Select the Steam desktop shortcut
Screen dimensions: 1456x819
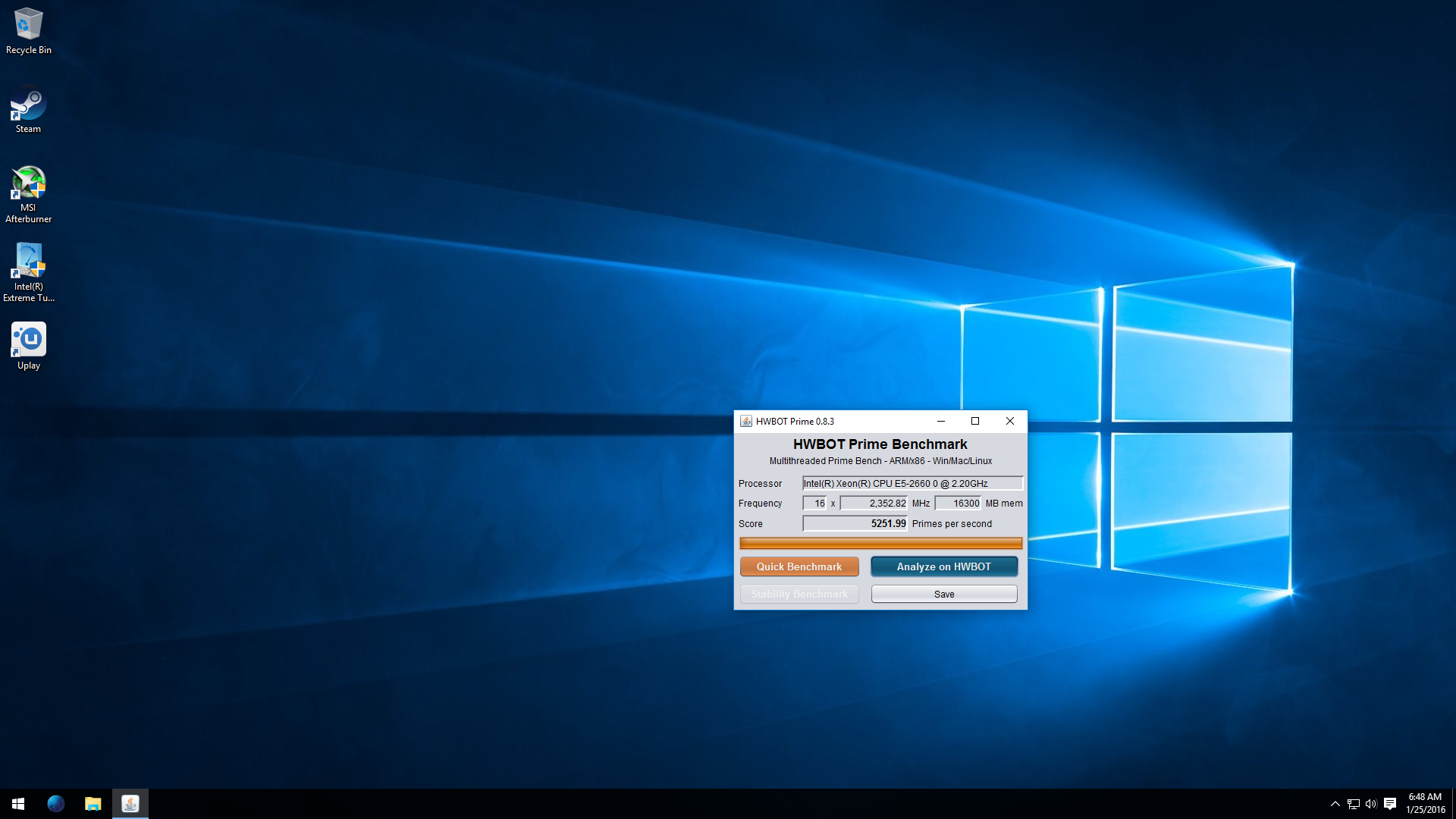[x=29, y=111]
